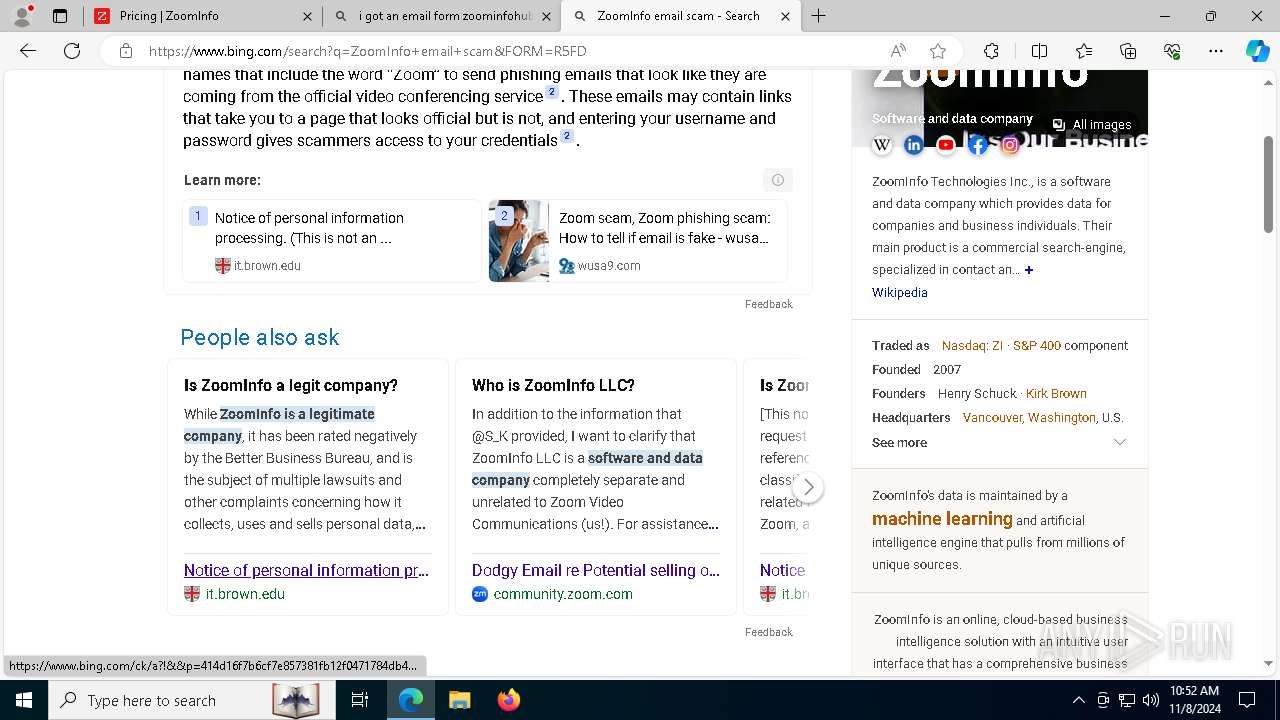Open Task View on taskbar
Viewport: 1280px width, 720px height.
[360, 700]
